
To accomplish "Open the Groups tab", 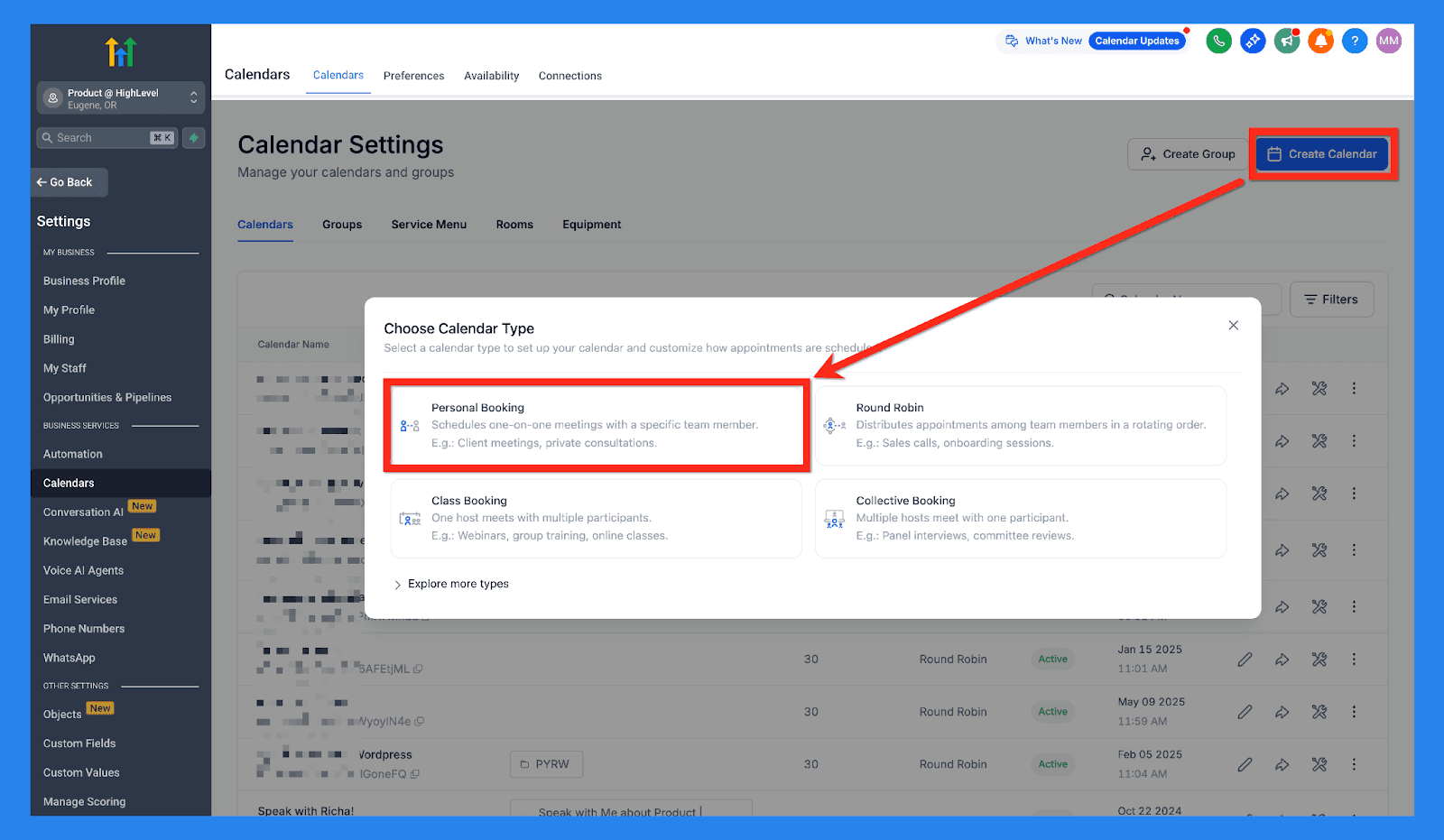I will click(x=342, y=225).
